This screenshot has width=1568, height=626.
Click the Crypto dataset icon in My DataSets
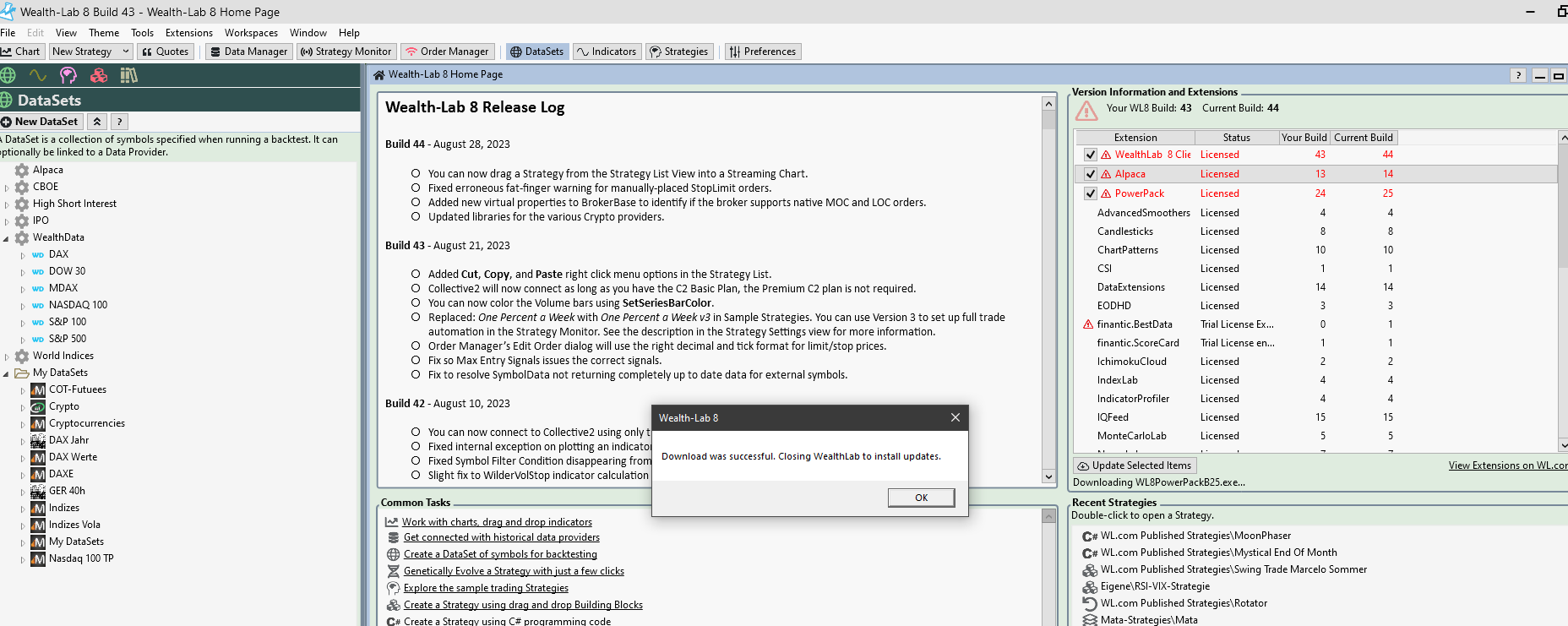(x=38, y=406)
